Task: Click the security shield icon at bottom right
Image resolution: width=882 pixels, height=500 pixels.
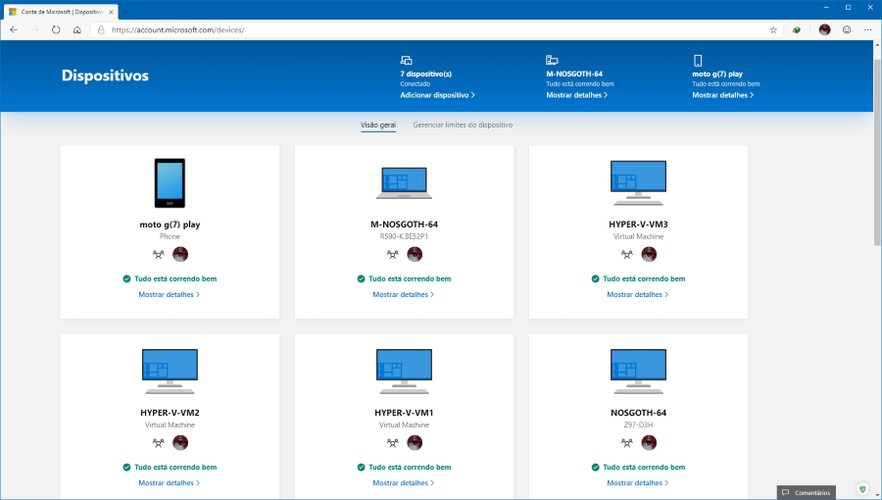Action: (862, 489)
